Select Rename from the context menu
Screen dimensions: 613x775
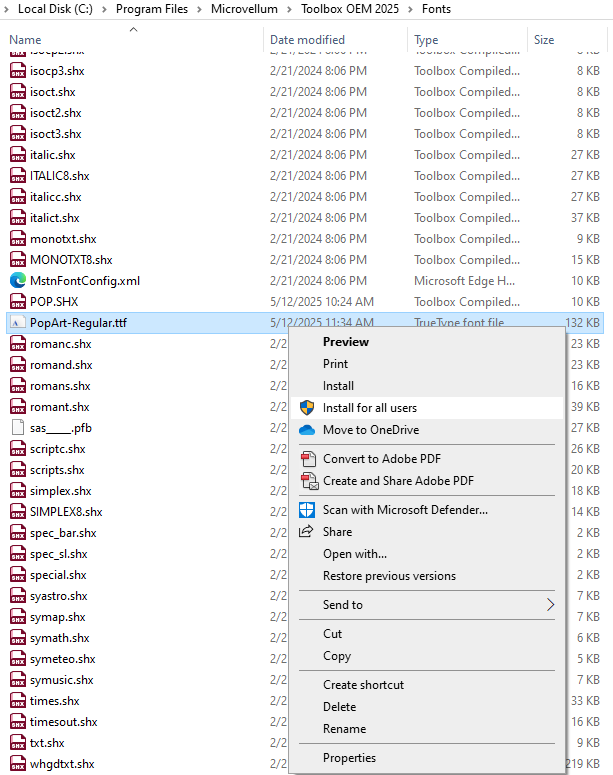344,729
